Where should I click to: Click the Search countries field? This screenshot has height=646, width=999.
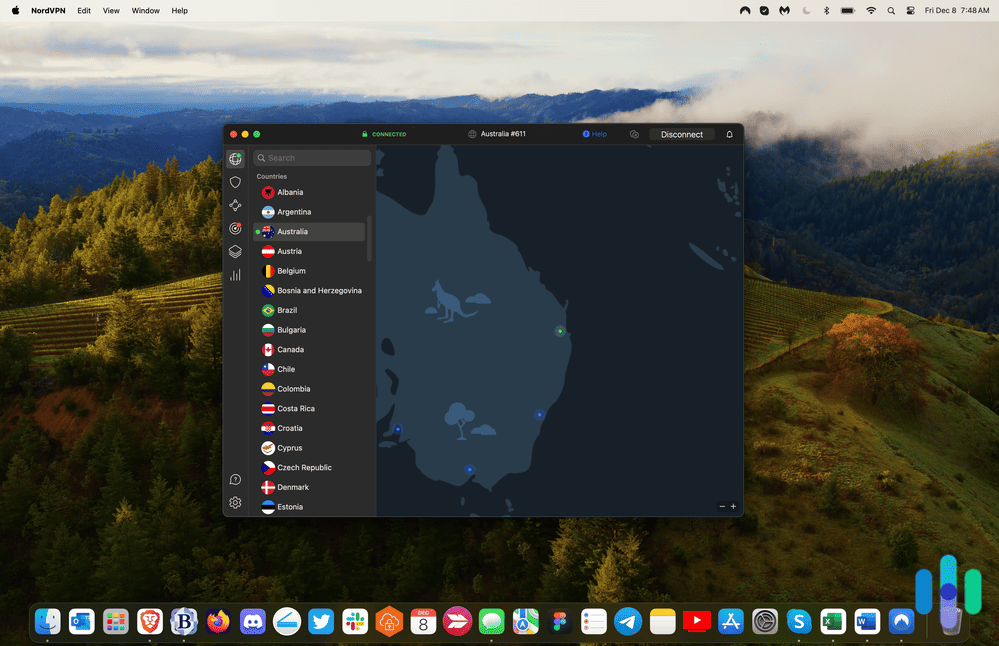tap(311, 157)
